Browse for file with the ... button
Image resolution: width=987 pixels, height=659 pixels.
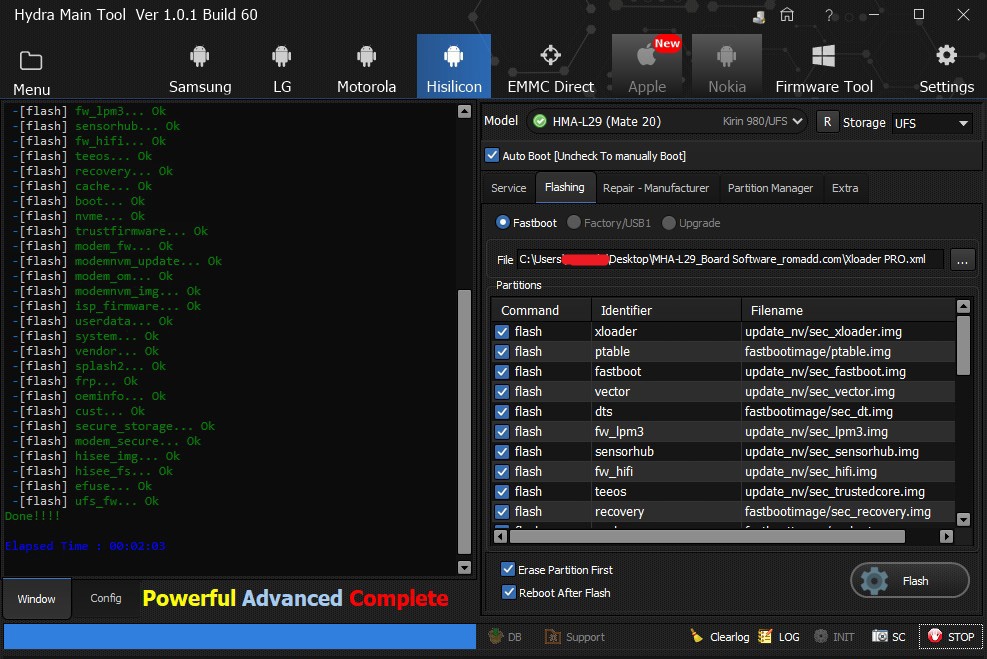tap(962, 260)
